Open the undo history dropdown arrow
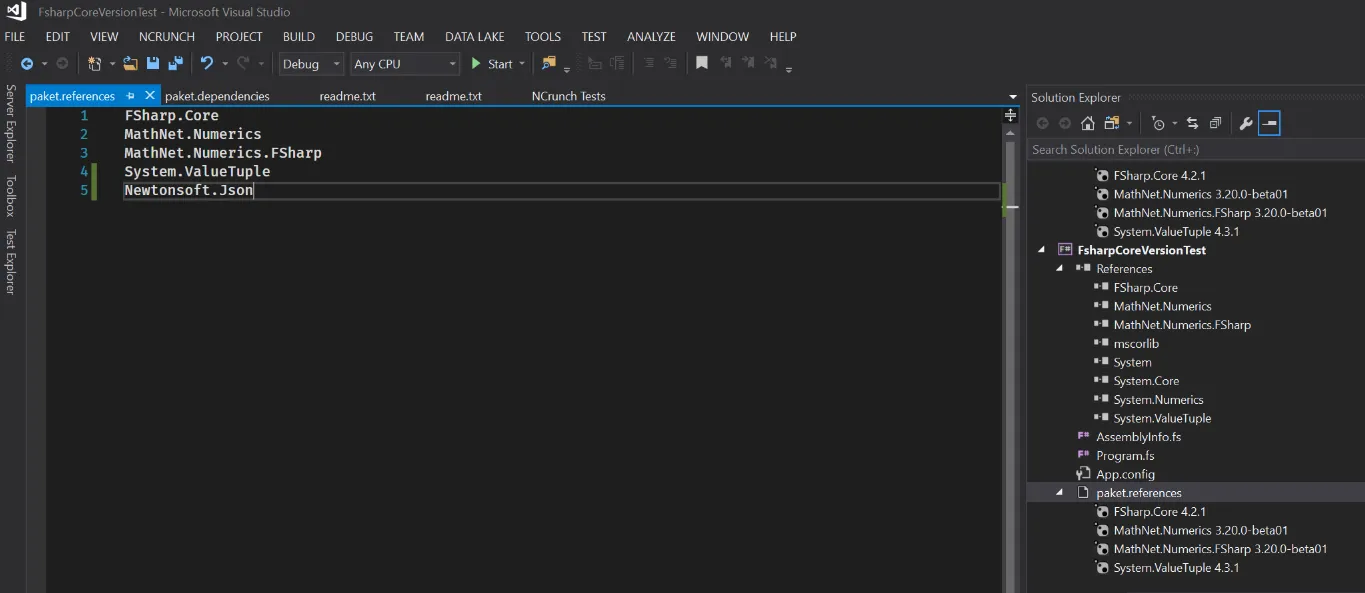Viewport: 1365px width, 593px height. pos(225,64)
